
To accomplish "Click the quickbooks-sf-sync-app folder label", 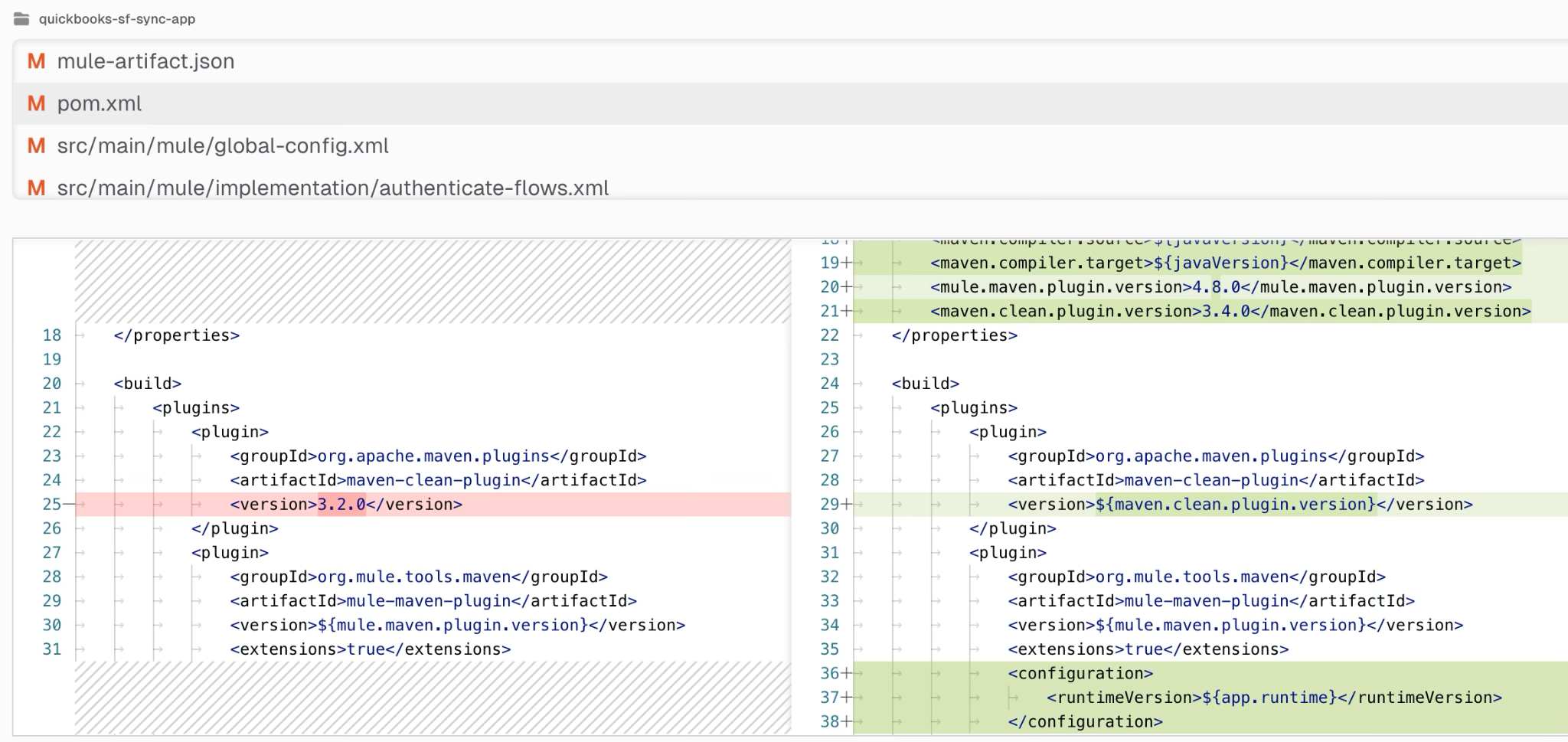I will [x=117, y=19].
